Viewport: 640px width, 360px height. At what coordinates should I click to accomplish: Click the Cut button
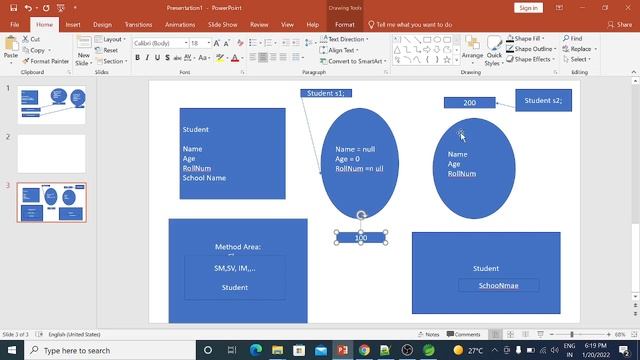click(x=31, y=39)
